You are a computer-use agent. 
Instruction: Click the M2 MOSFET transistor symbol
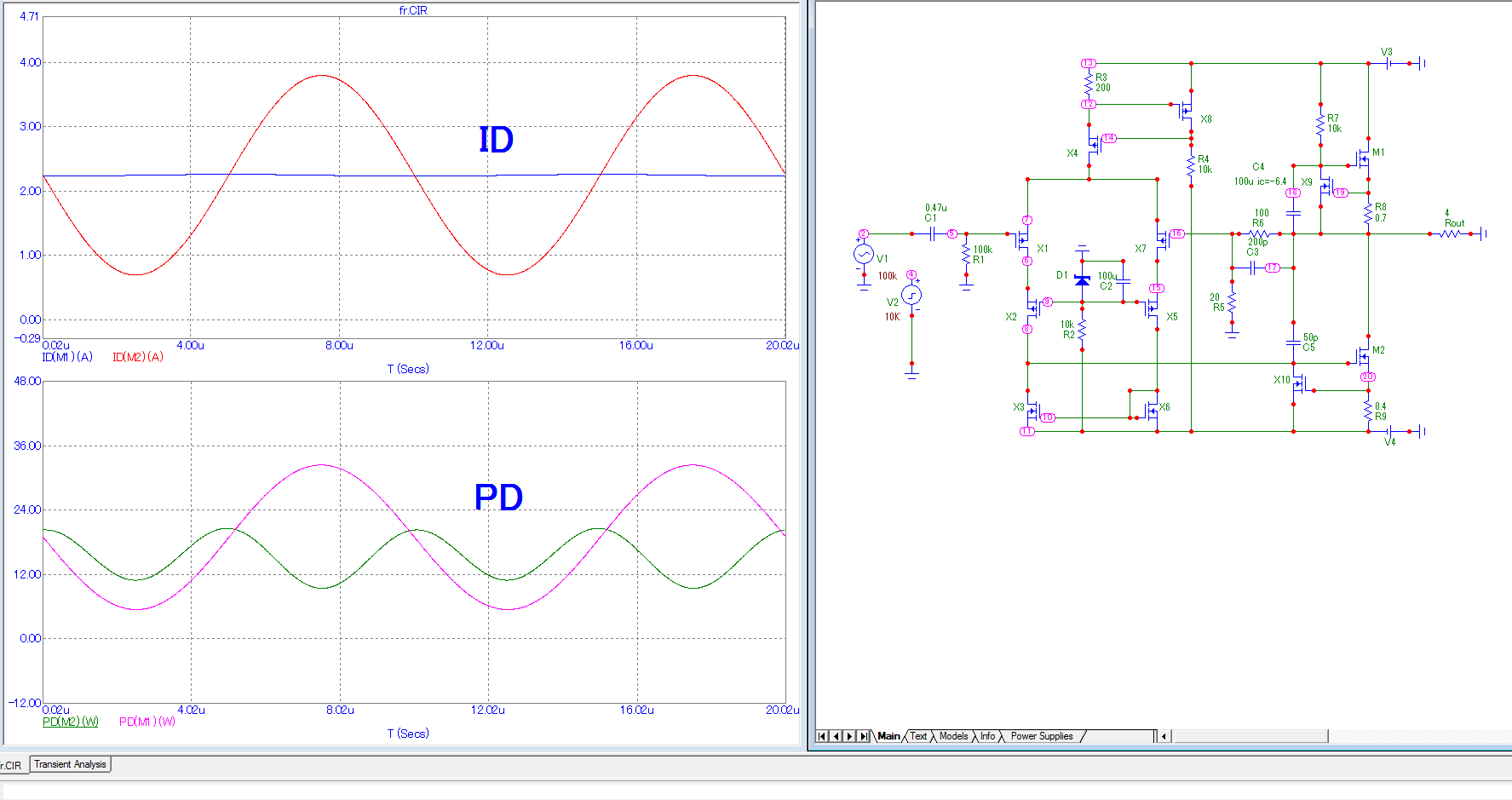point(1363,355)
